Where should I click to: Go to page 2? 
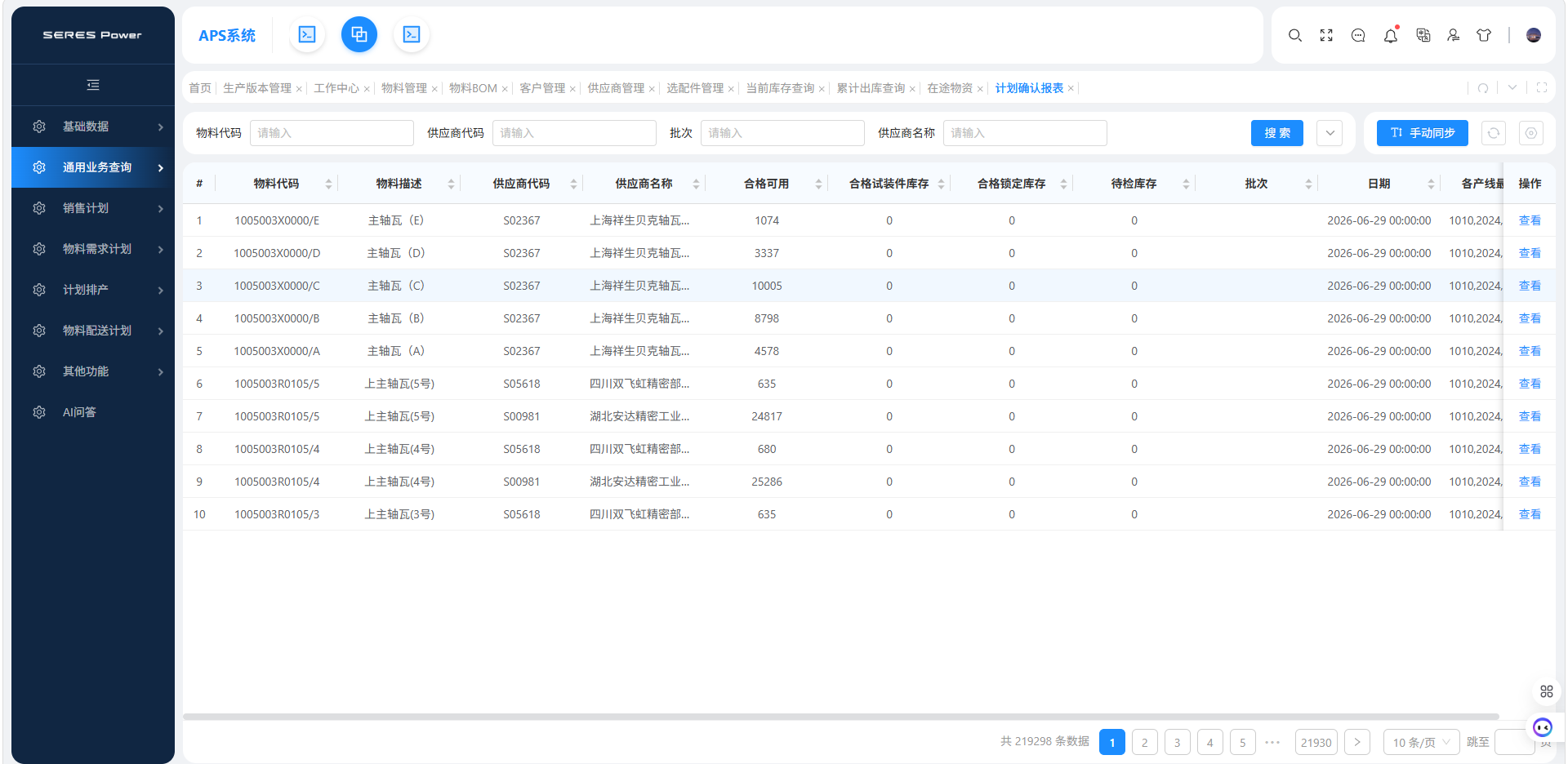point(1145,742)
